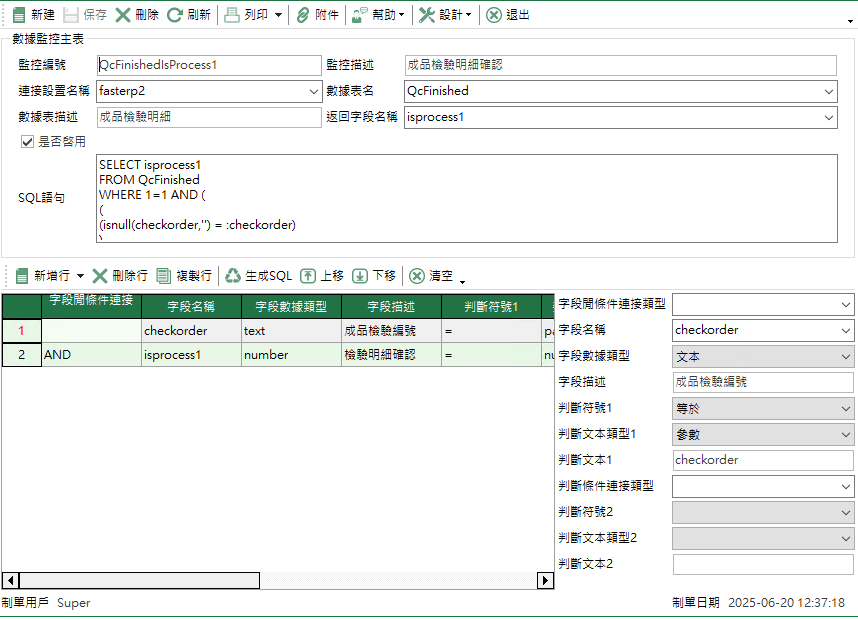Click the 刷新 button label
The image size is (858, 620).
[199, 15]
